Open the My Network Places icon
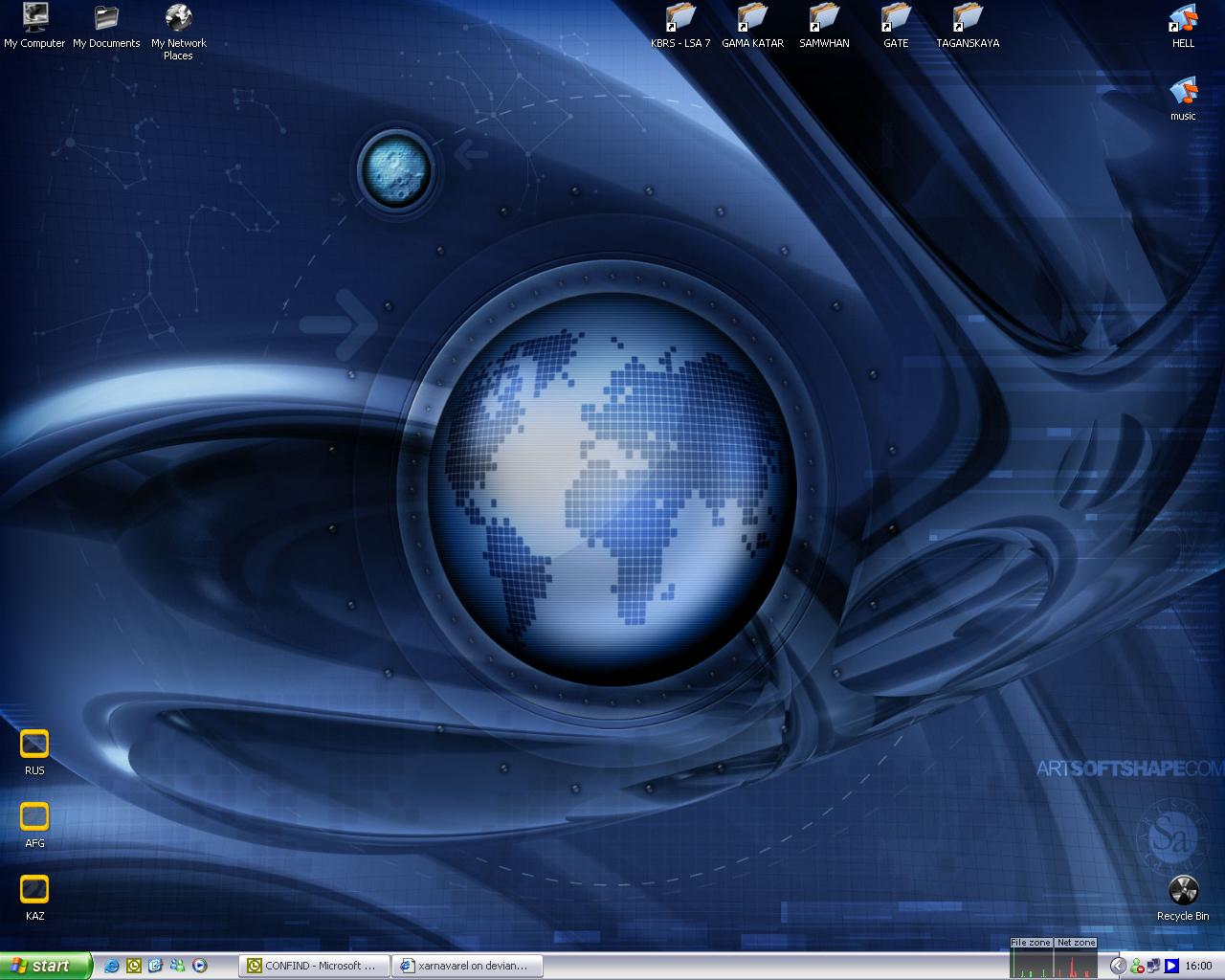Screen dimensions: 1225x980 (178, 32)
